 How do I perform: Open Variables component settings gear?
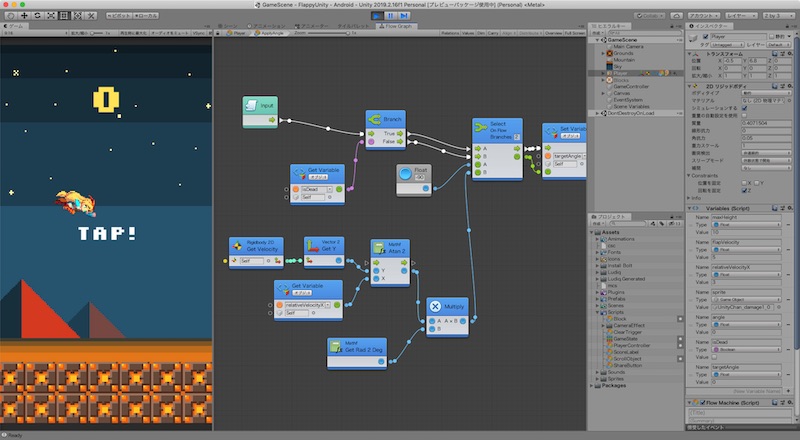pyautogui.click(x=790, y=208)
